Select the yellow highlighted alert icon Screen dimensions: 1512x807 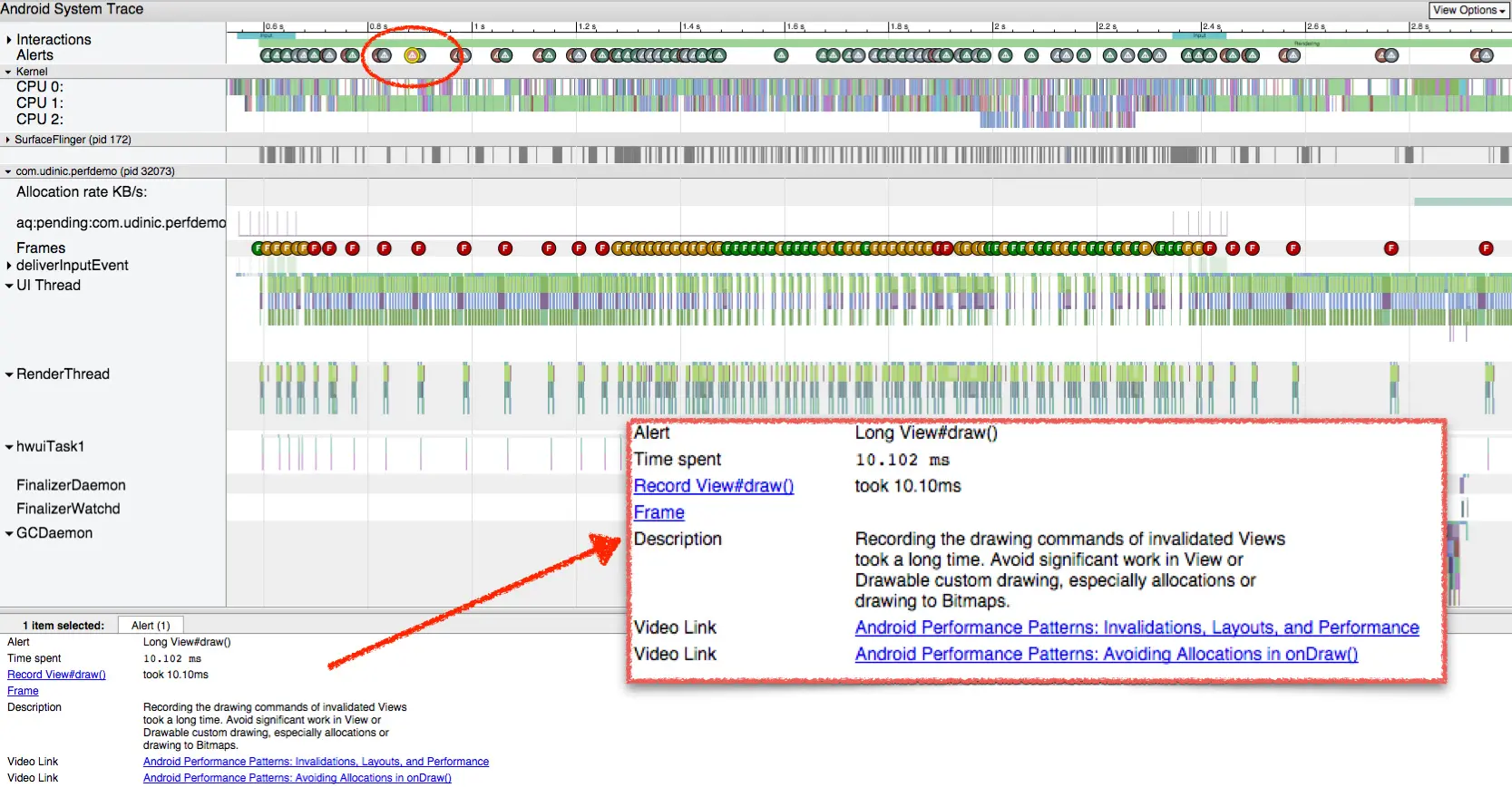coord(413,55)
